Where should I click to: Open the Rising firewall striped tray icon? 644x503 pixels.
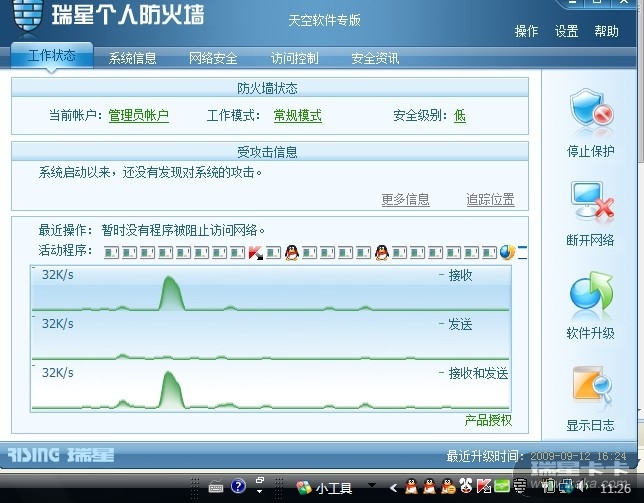[x=520, y=487]
